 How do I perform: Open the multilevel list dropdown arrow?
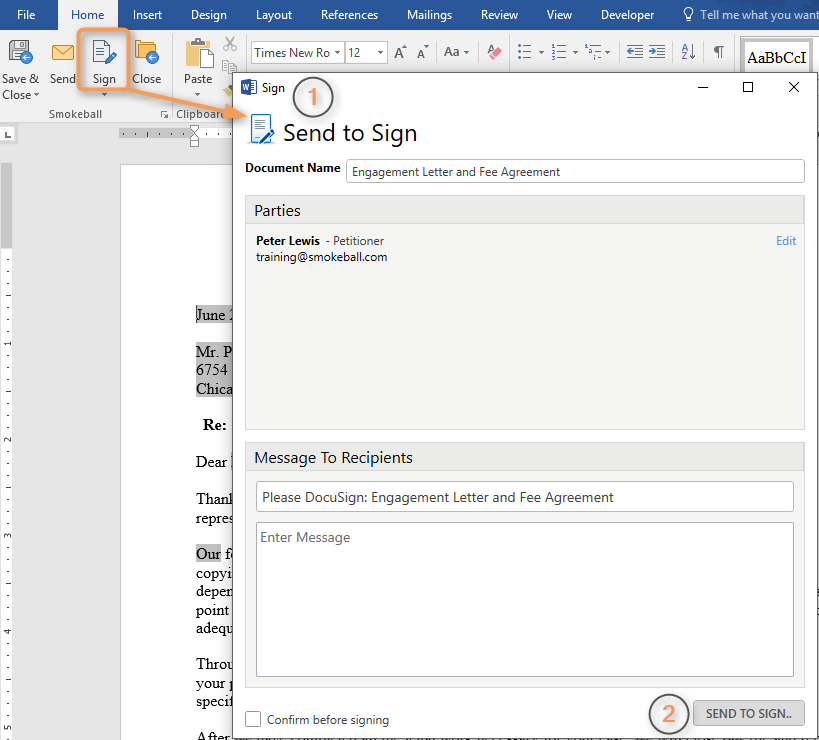click(x=607, y=52)
